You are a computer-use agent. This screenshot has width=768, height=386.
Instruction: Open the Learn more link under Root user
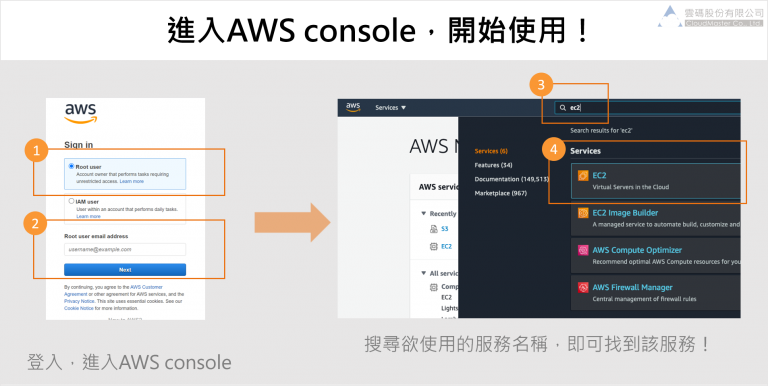pyautogui.click(x=132, y=181)
